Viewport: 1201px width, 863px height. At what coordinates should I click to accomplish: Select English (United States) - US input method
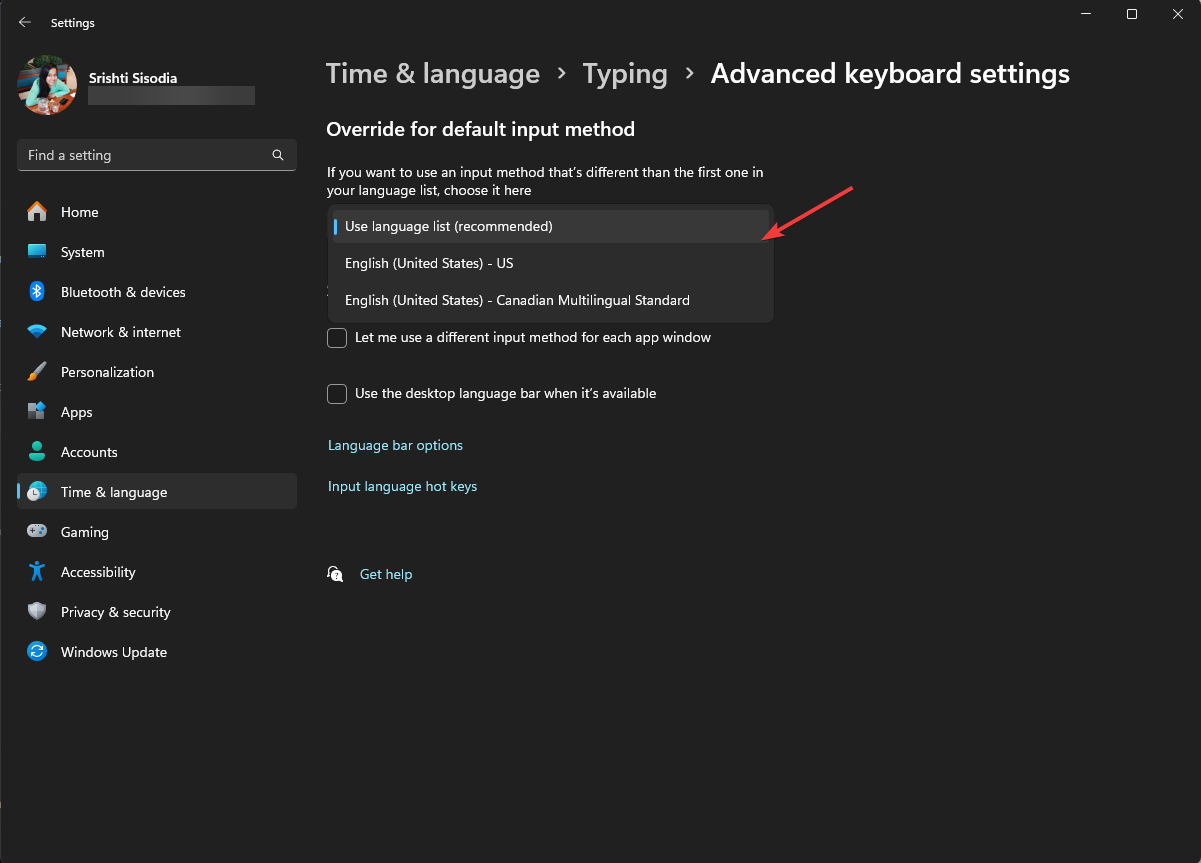pos(429,263)
